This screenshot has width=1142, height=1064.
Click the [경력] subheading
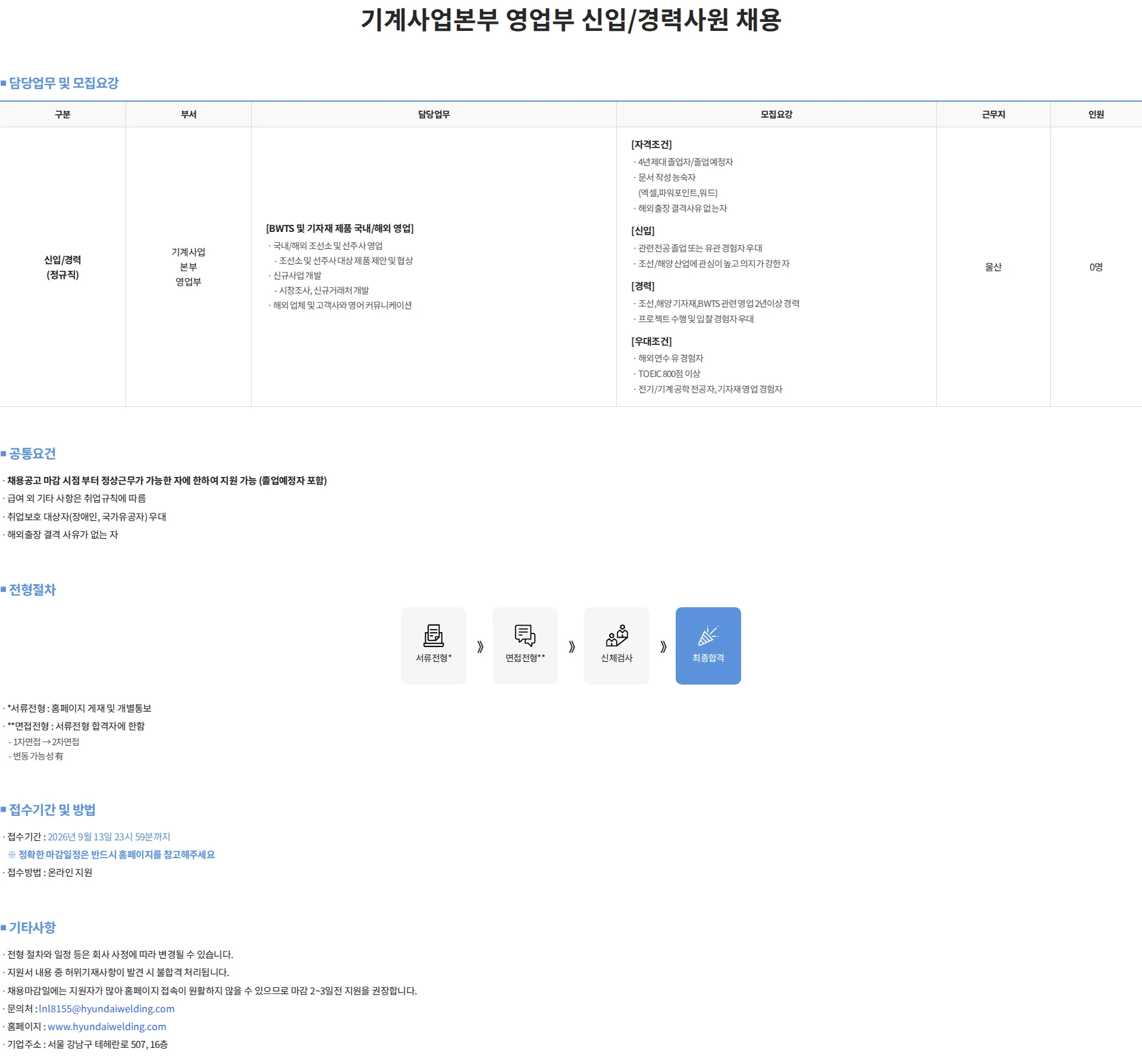tap(642, 286)
